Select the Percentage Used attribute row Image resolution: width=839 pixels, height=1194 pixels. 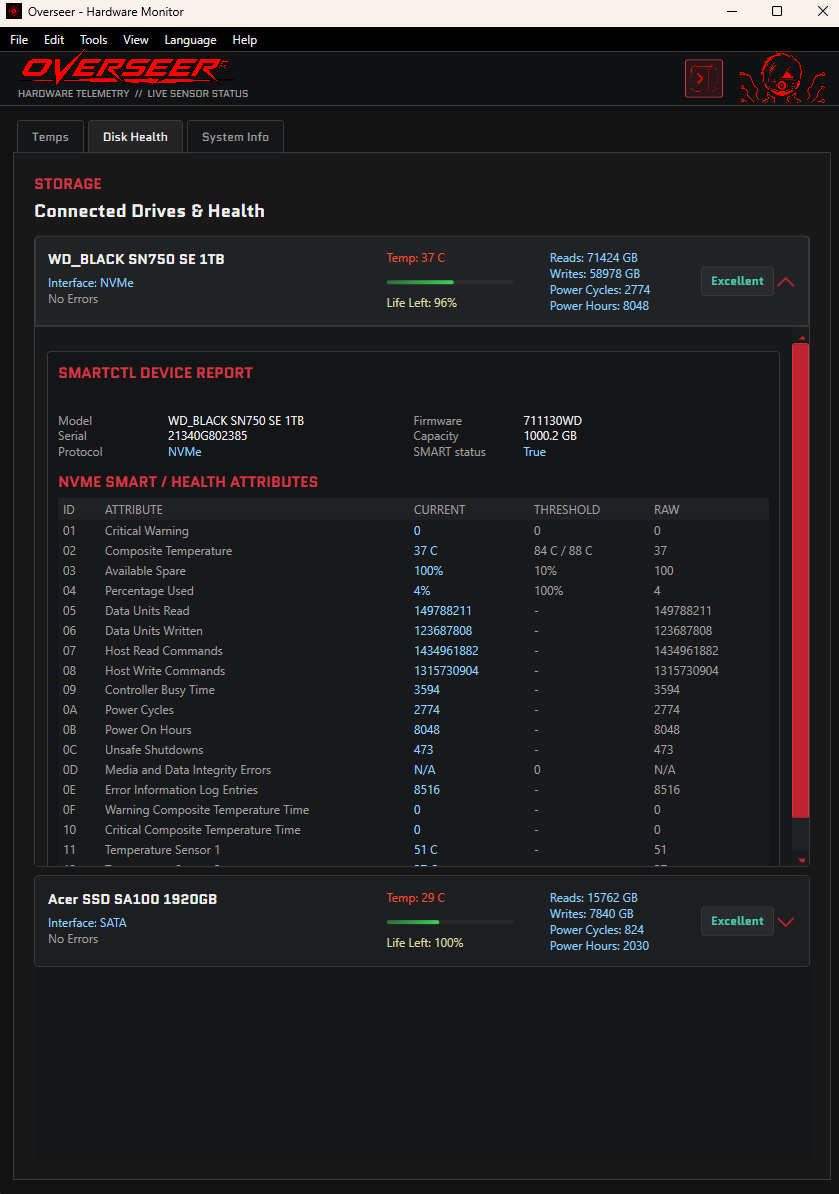point(413,590)
